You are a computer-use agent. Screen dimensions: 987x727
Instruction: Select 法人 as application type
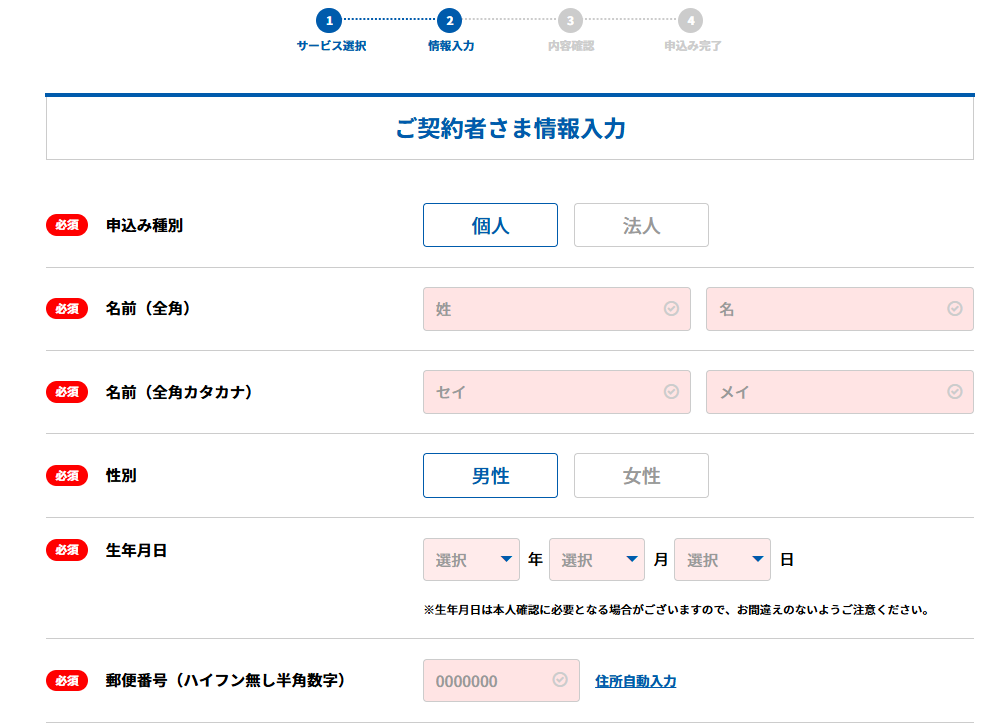point(641,225)
